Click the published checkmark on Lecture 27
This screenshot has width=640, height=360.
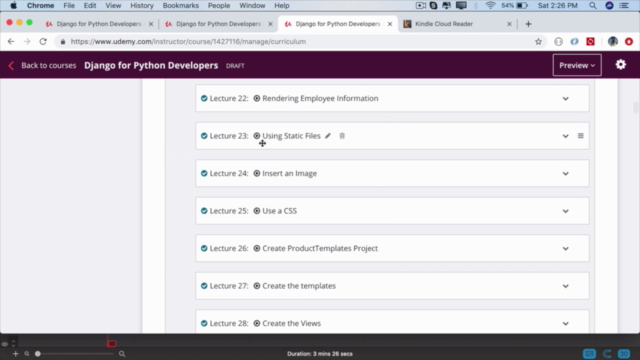click(204, 286)
